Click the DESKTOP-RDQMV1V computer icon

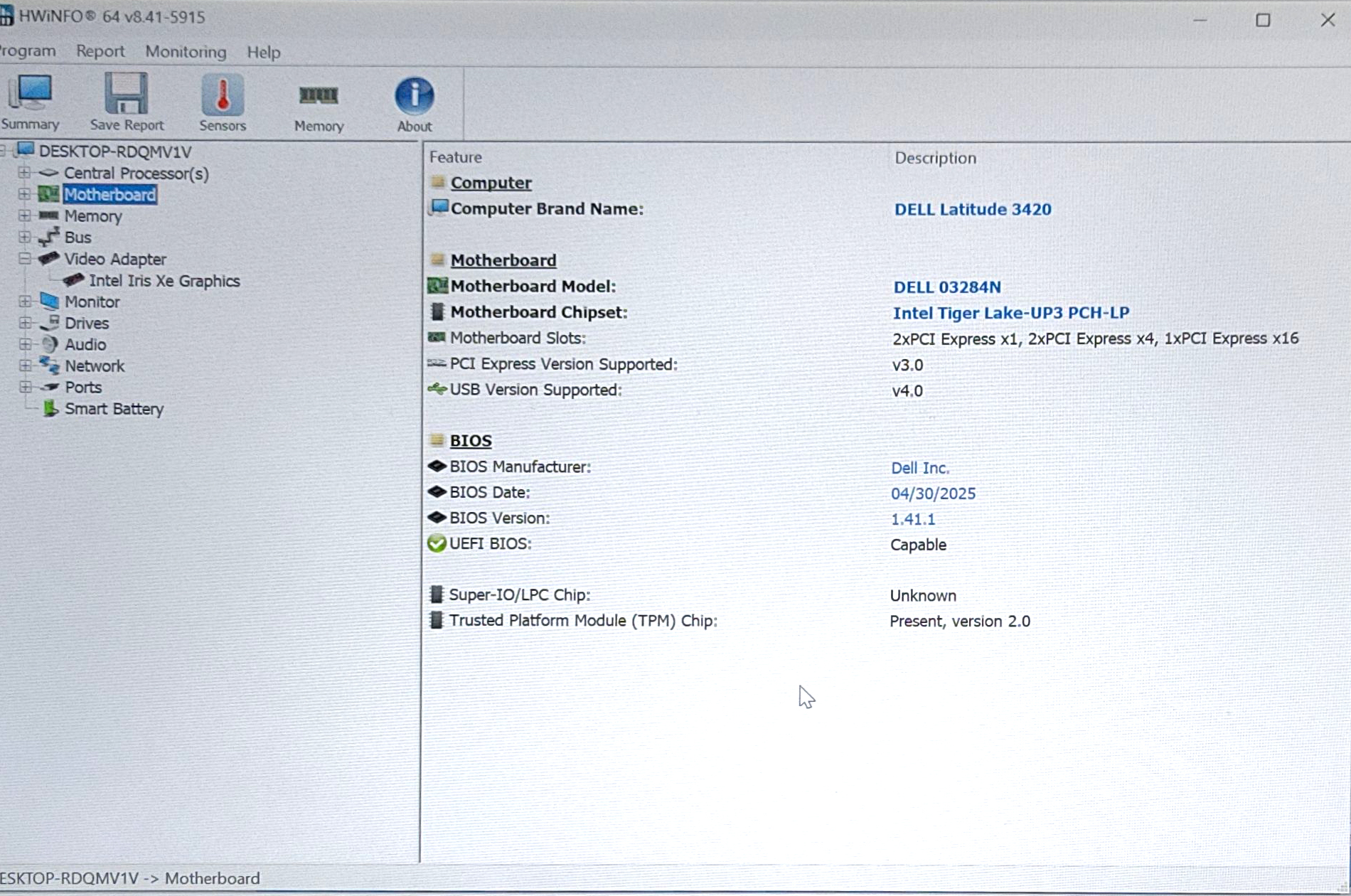pyautogui.click(x=26, y=150)
